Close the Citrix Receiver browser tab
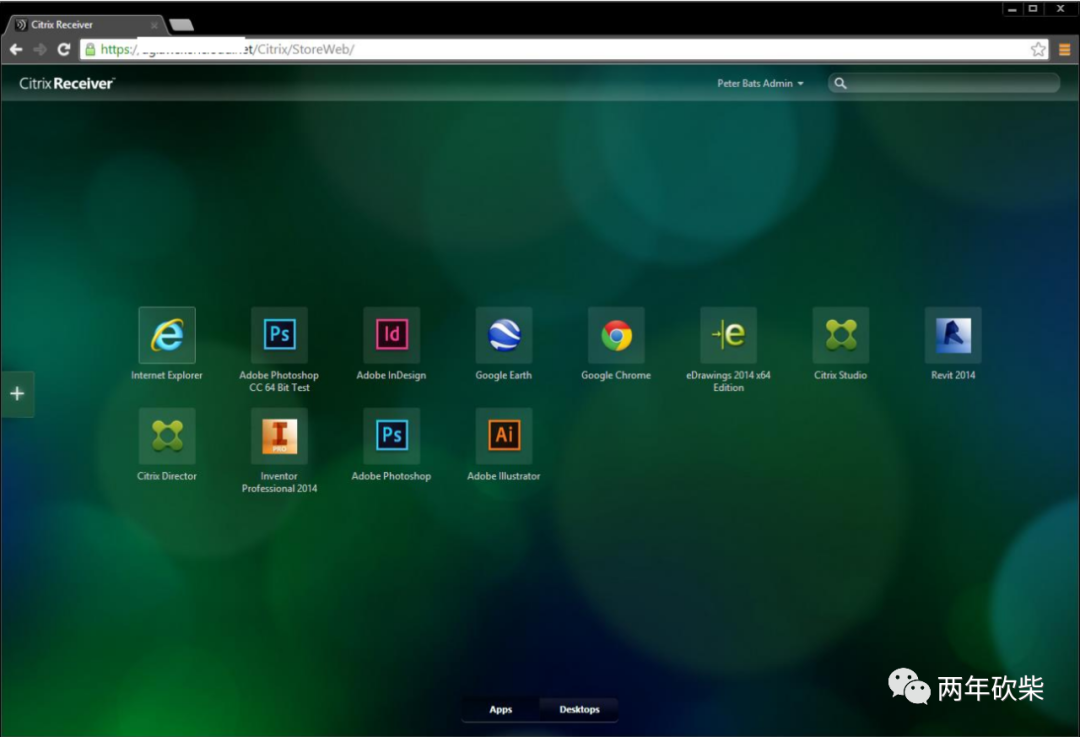 pyautogui.click(x=154, y=25)
